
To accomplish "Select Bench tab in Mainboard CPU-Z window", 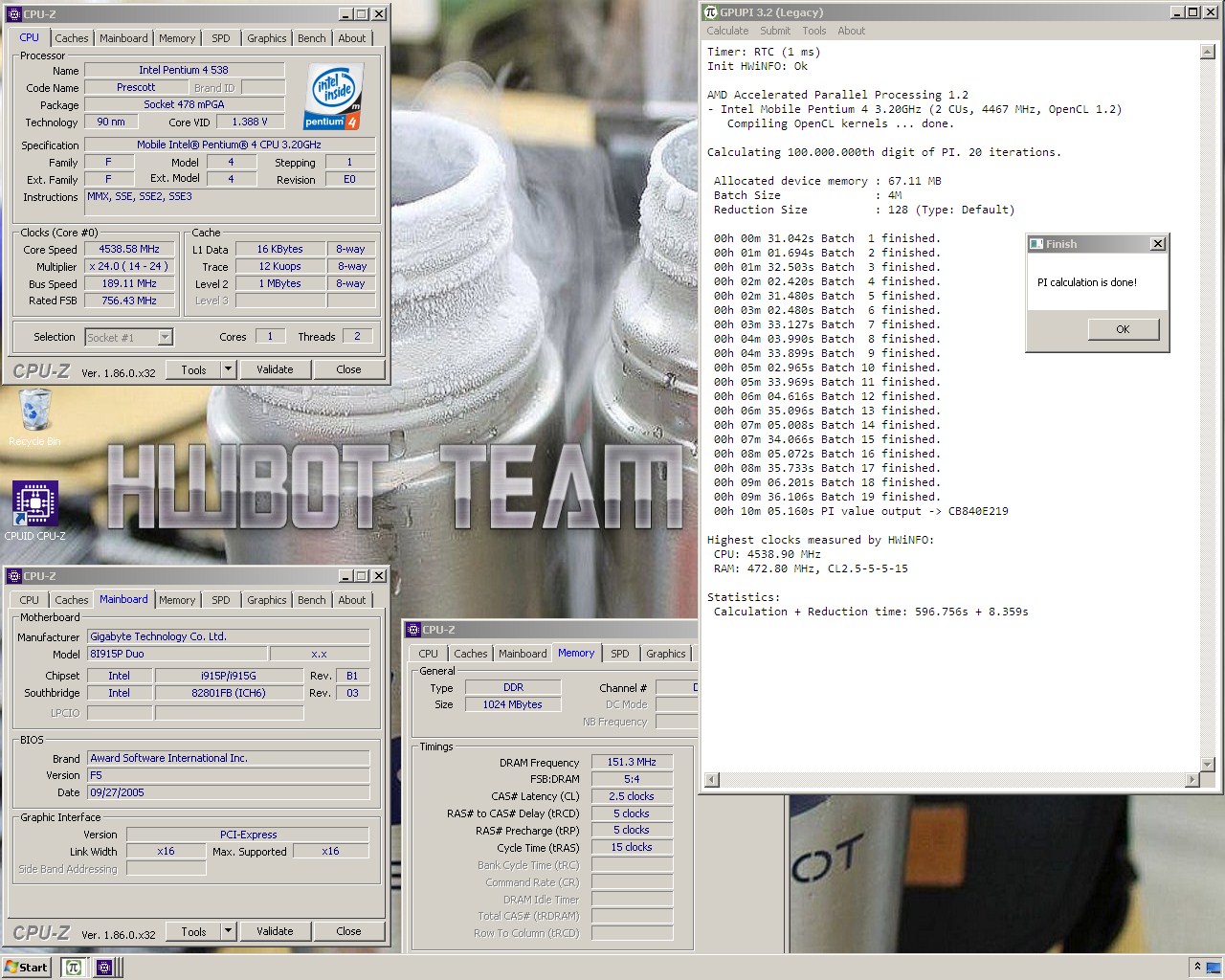I will [x=311, y=600].
